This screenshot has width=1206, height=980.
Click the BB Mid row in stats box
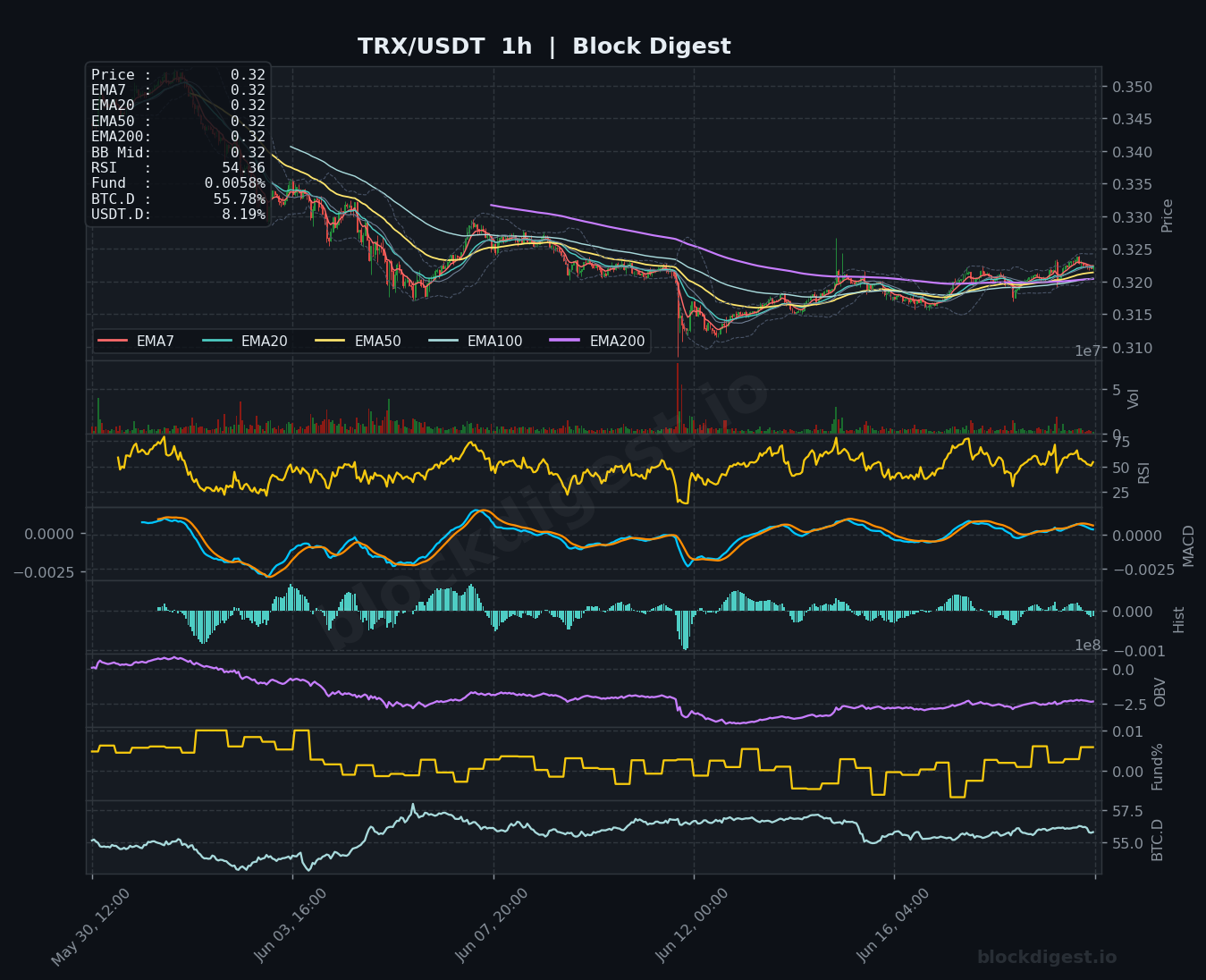click(x=178, y=153)
